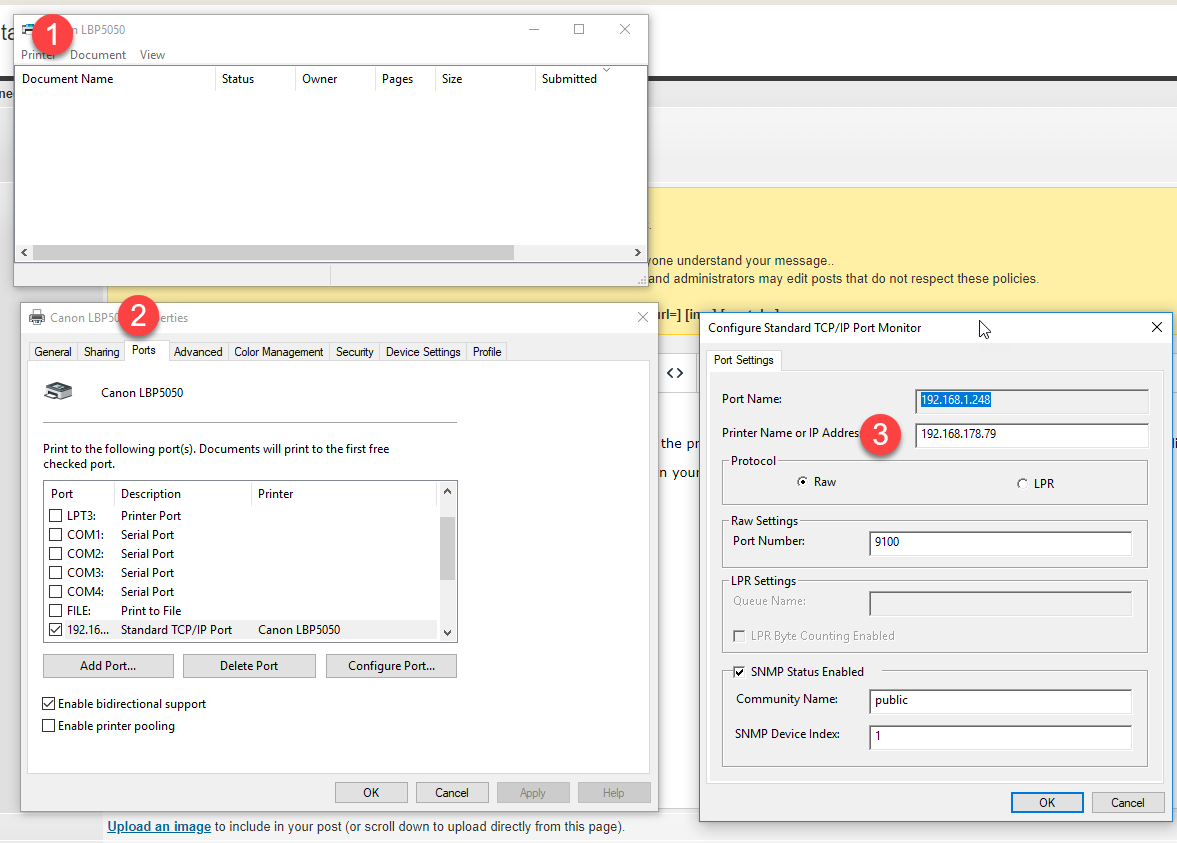Click the Port Name field 192.168.1.248
This screenshot has width=1177, height=843.
pos(1032,401)
